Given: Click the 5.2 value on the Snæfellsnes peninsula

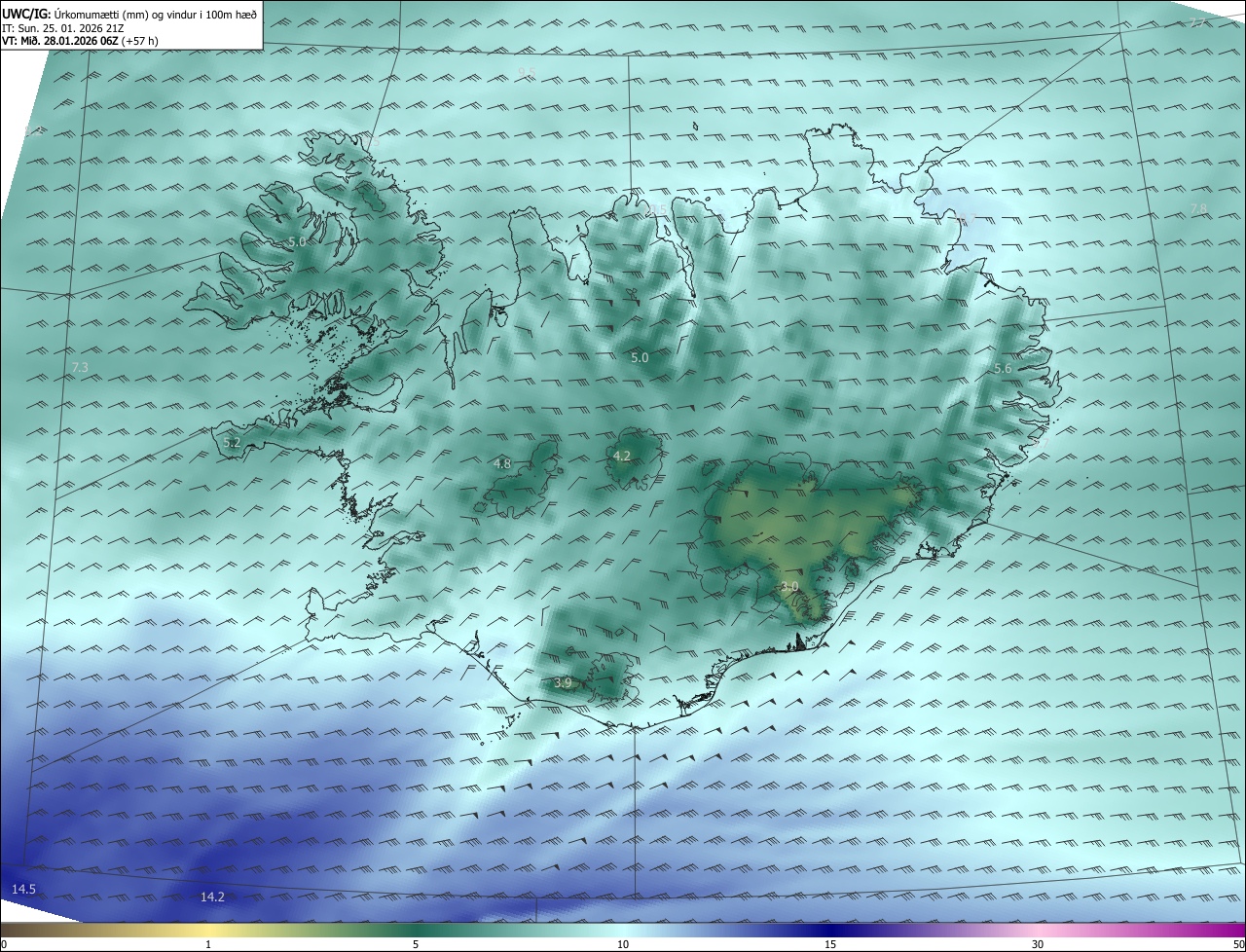Looking at the screenshot, I should tap(232, 442).
